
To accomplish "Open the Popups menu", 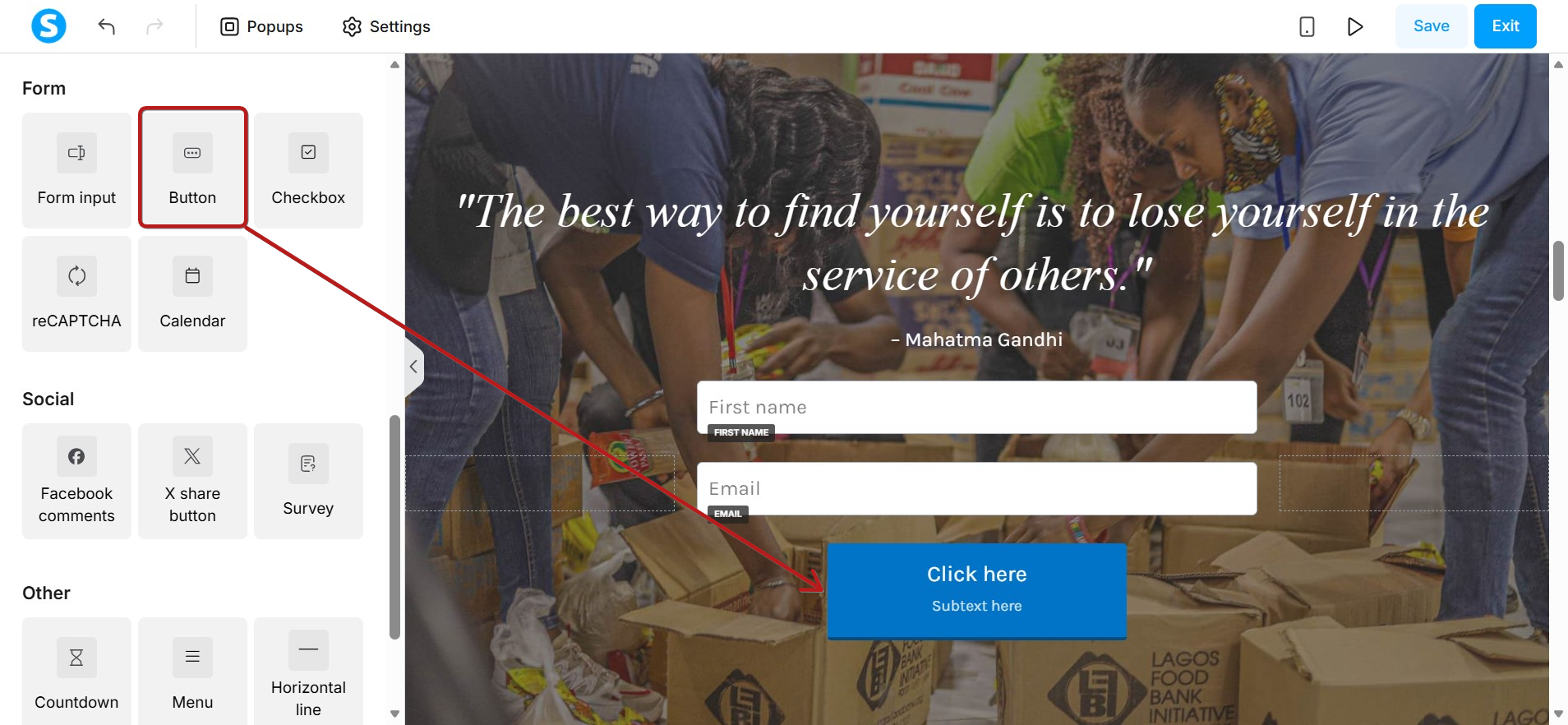I will [261, 26].
